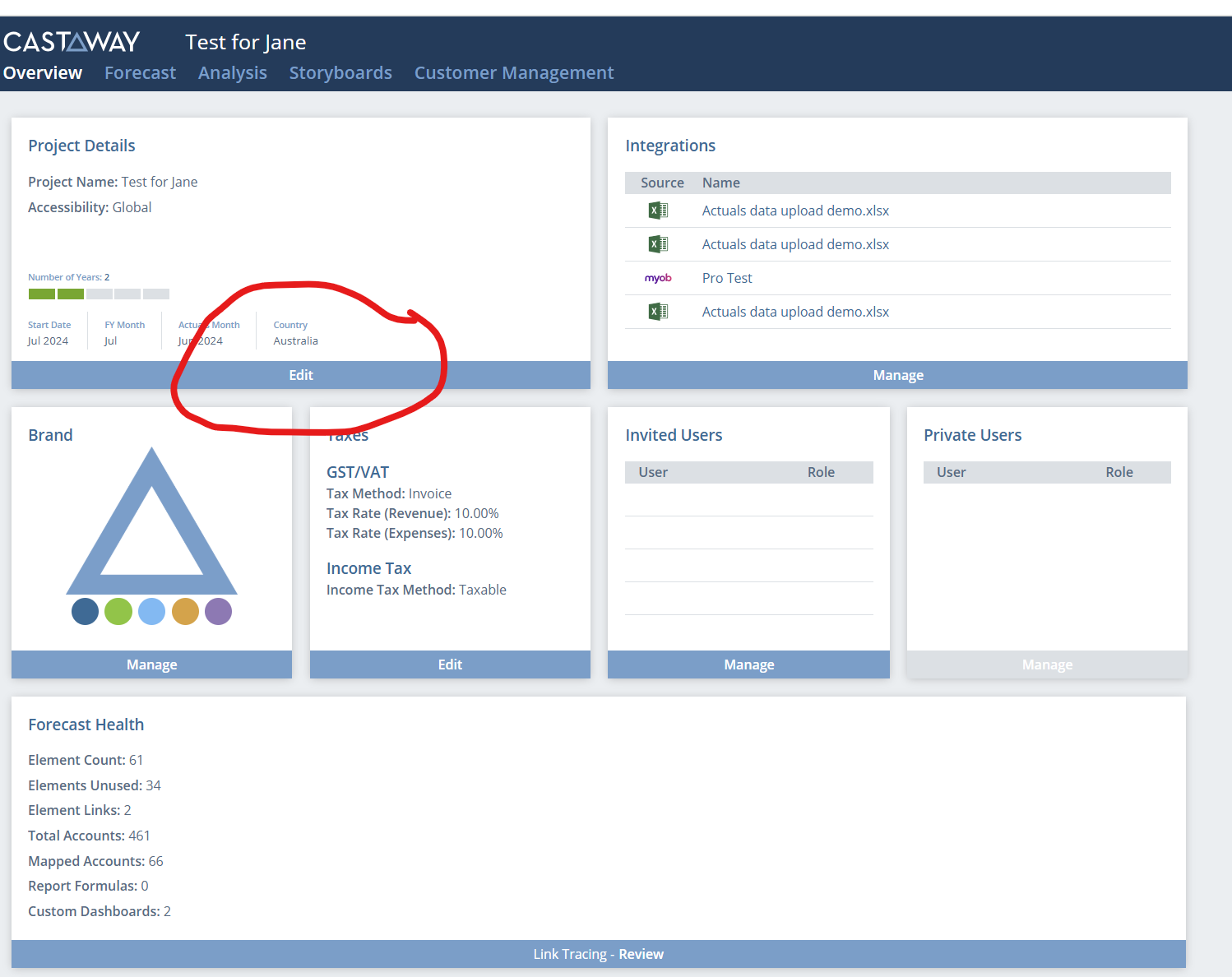1232x977 pixels.
Task: Edit the Project Details
Action: [x=301, y=375]
